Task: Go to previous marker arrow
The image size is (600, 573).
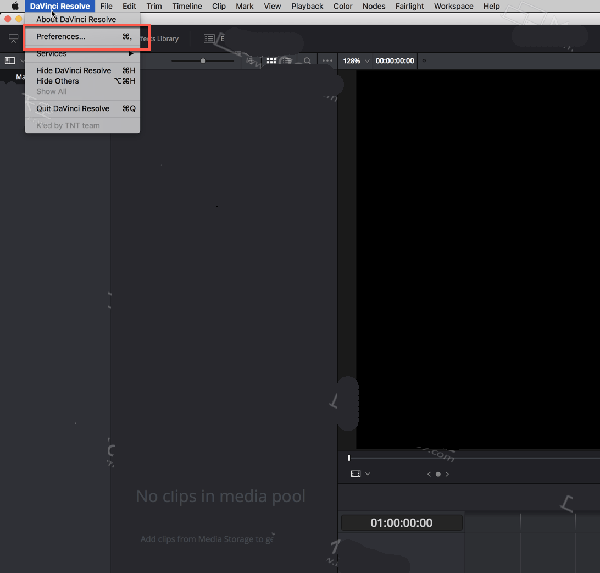Action: (429, 474)
